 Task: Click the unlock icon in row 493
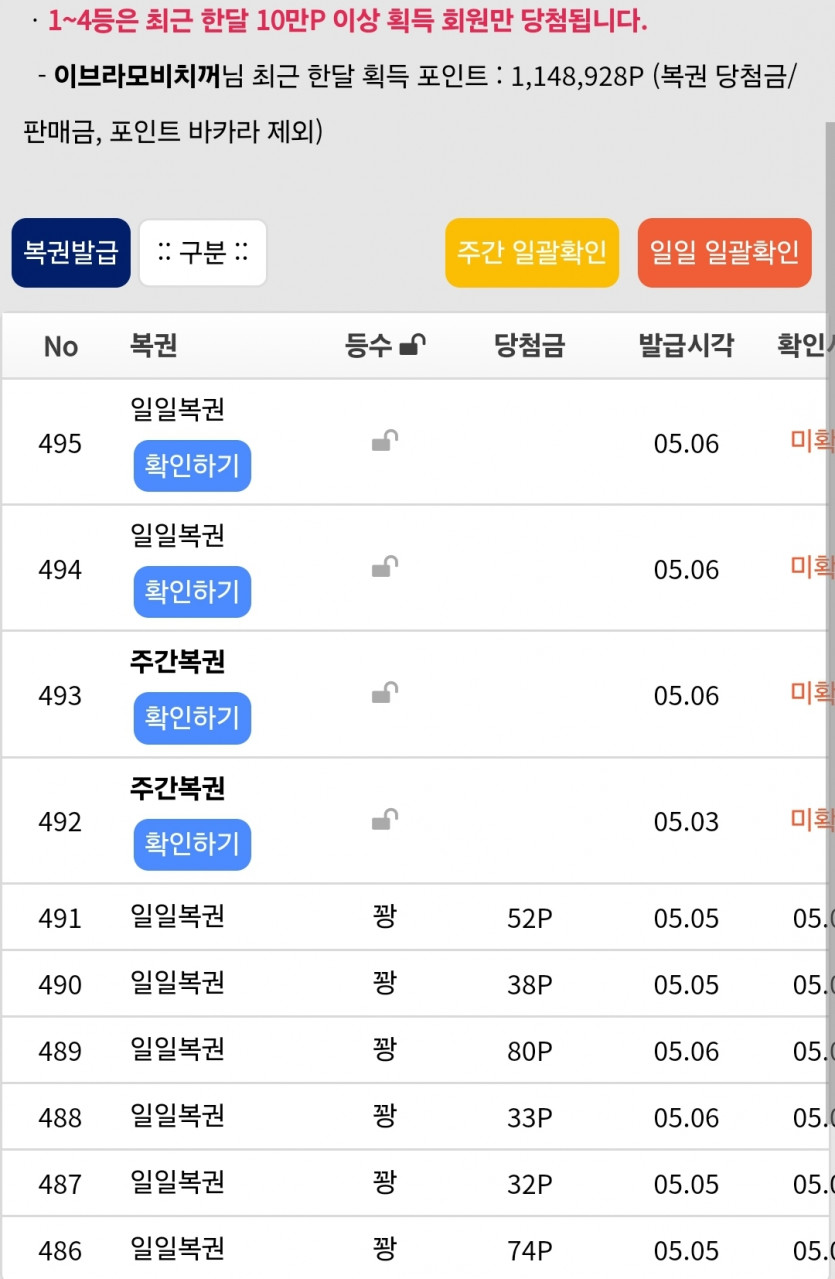pos(385,693)
